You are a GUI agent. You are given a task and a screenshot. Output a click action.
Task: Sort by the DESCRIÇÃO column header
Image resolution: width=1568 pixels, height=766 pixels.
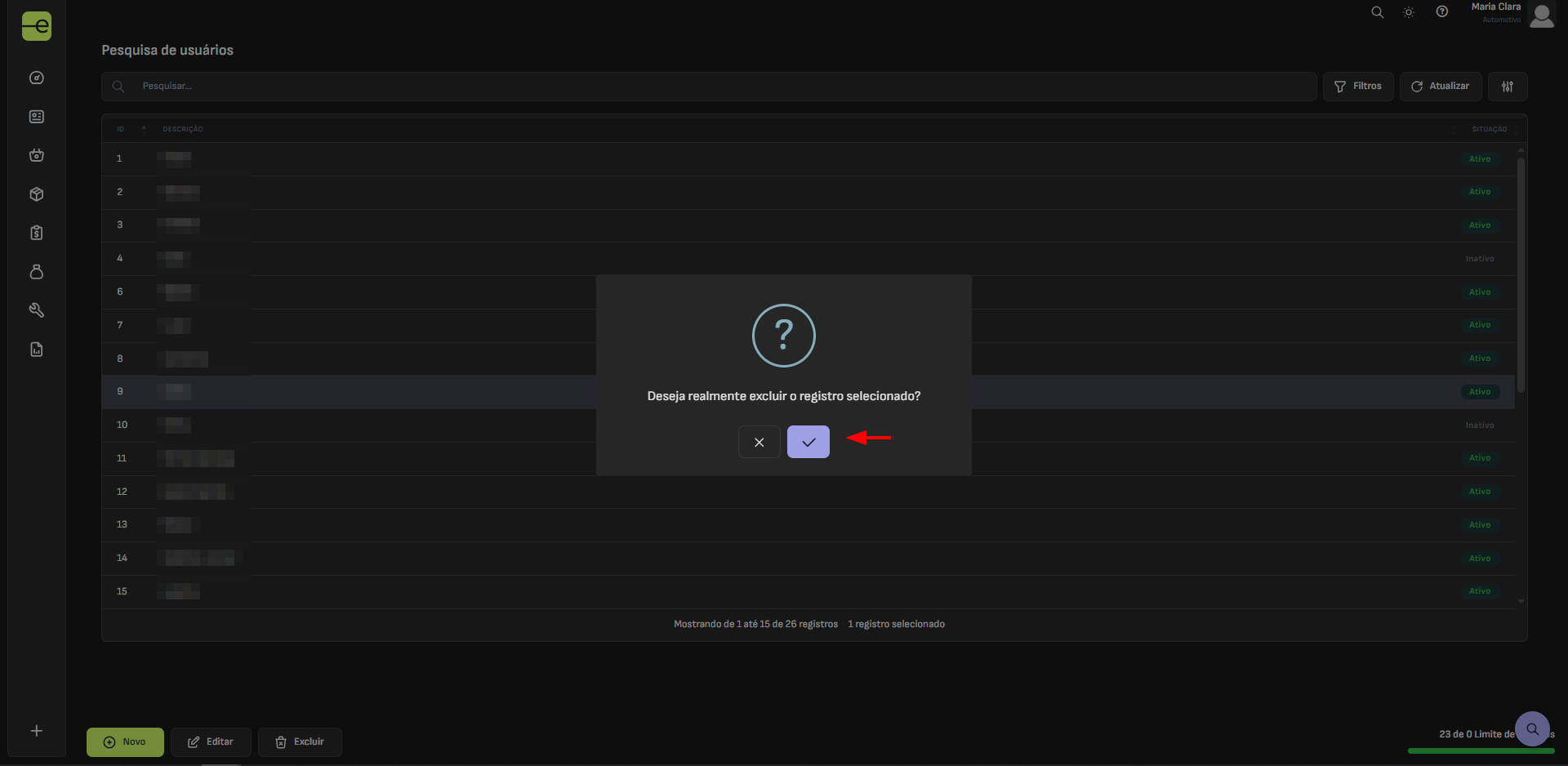tap(183, 129)
